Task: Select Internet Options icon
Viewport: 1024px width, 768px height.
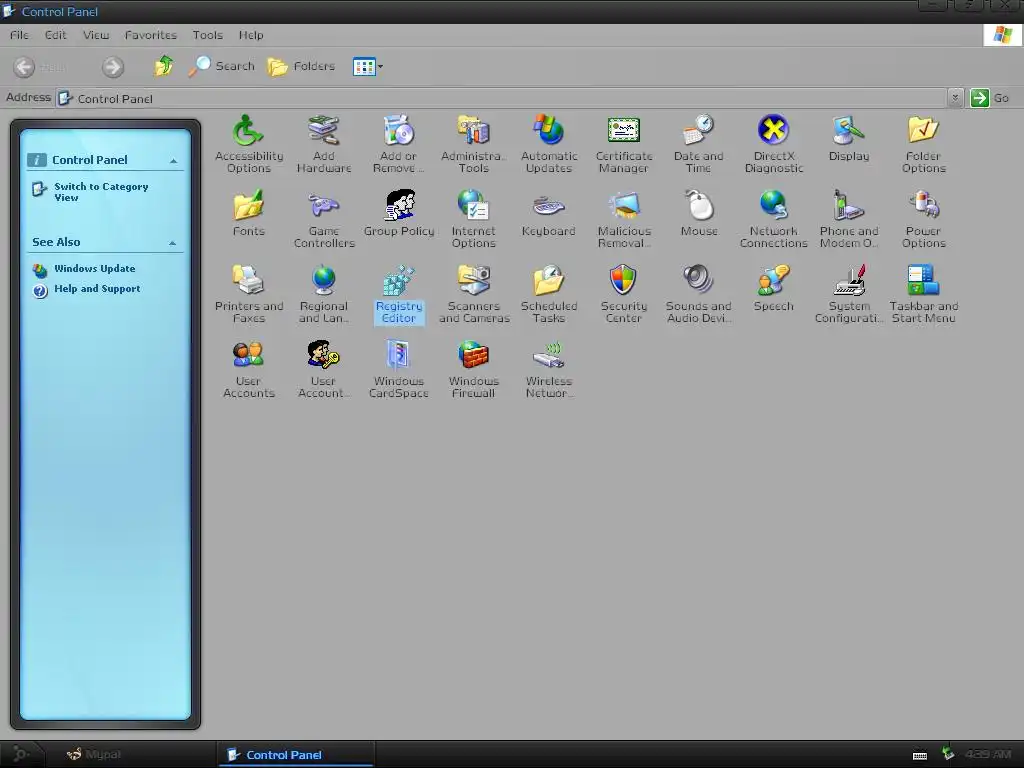Action: pyautogui.click(x=473, y=219)
